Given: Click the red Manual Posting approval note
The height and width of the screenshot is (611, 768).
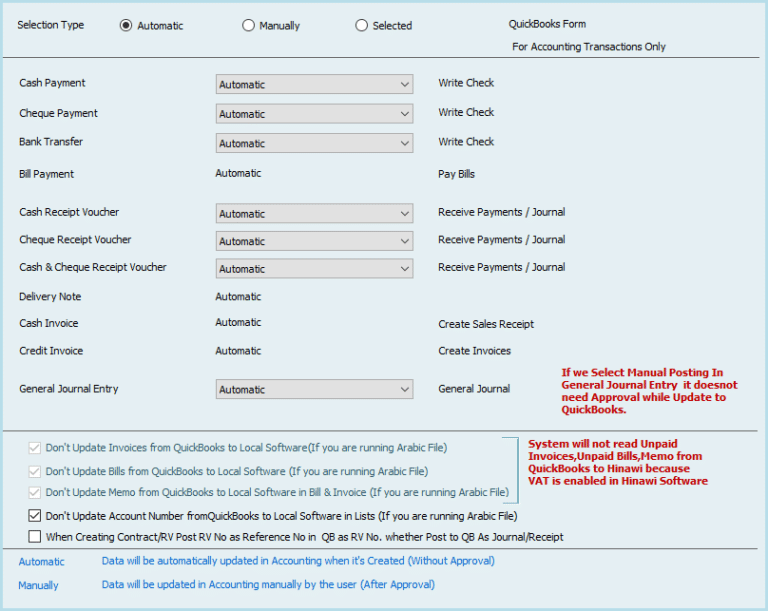Looking at the screenshot, I should (x=649, y=391).
